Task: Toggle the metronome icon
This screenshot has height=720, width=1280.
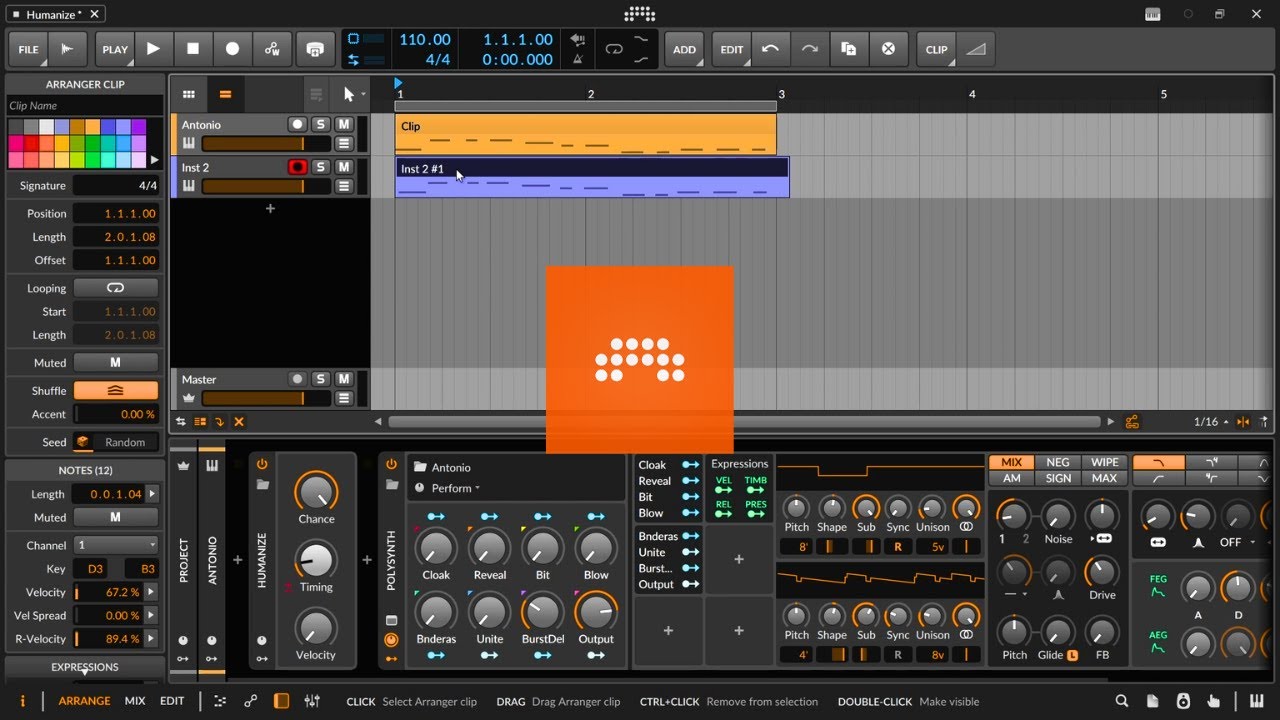Action: click(577, 59)
